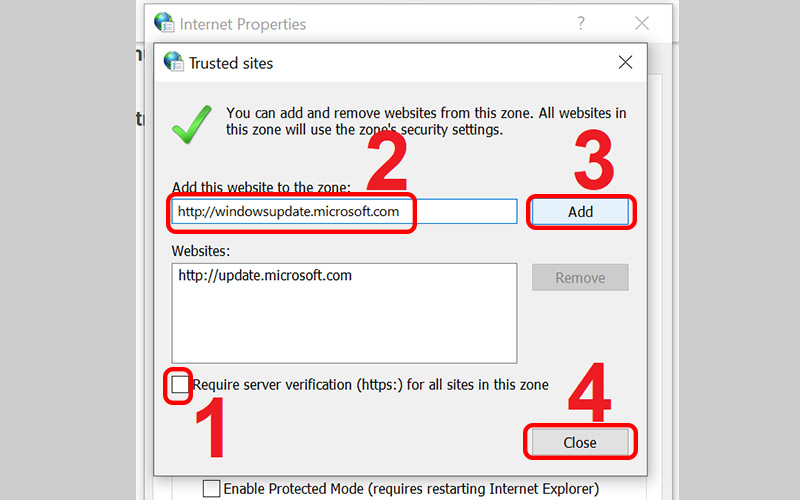Click the help question mark in Internet Properties
The width and height of the screenshot is (800, 500).
pos(581,23)
